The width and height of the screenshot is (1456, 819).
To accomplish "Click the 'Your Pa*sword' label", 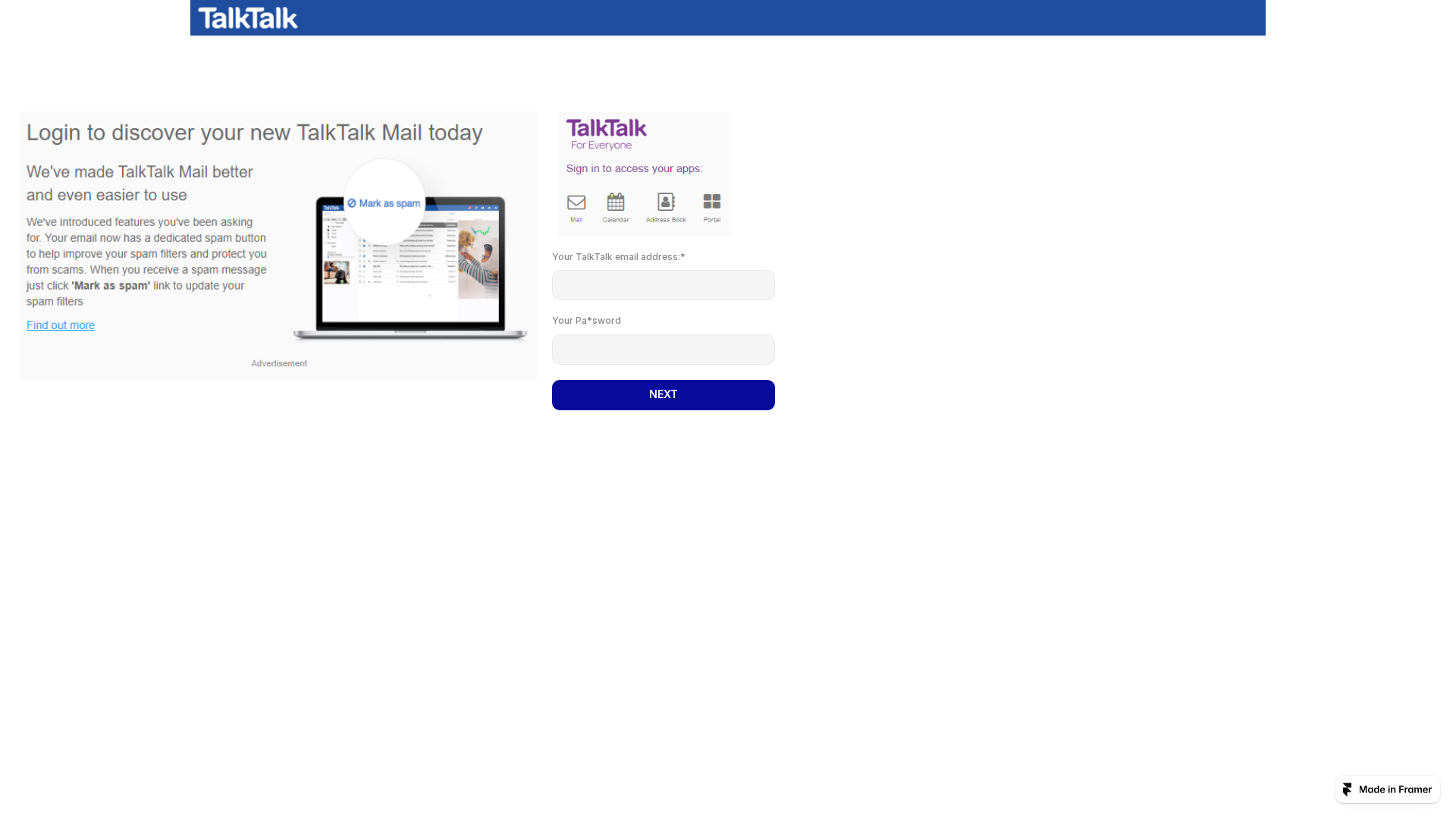I will click(585, 320).
